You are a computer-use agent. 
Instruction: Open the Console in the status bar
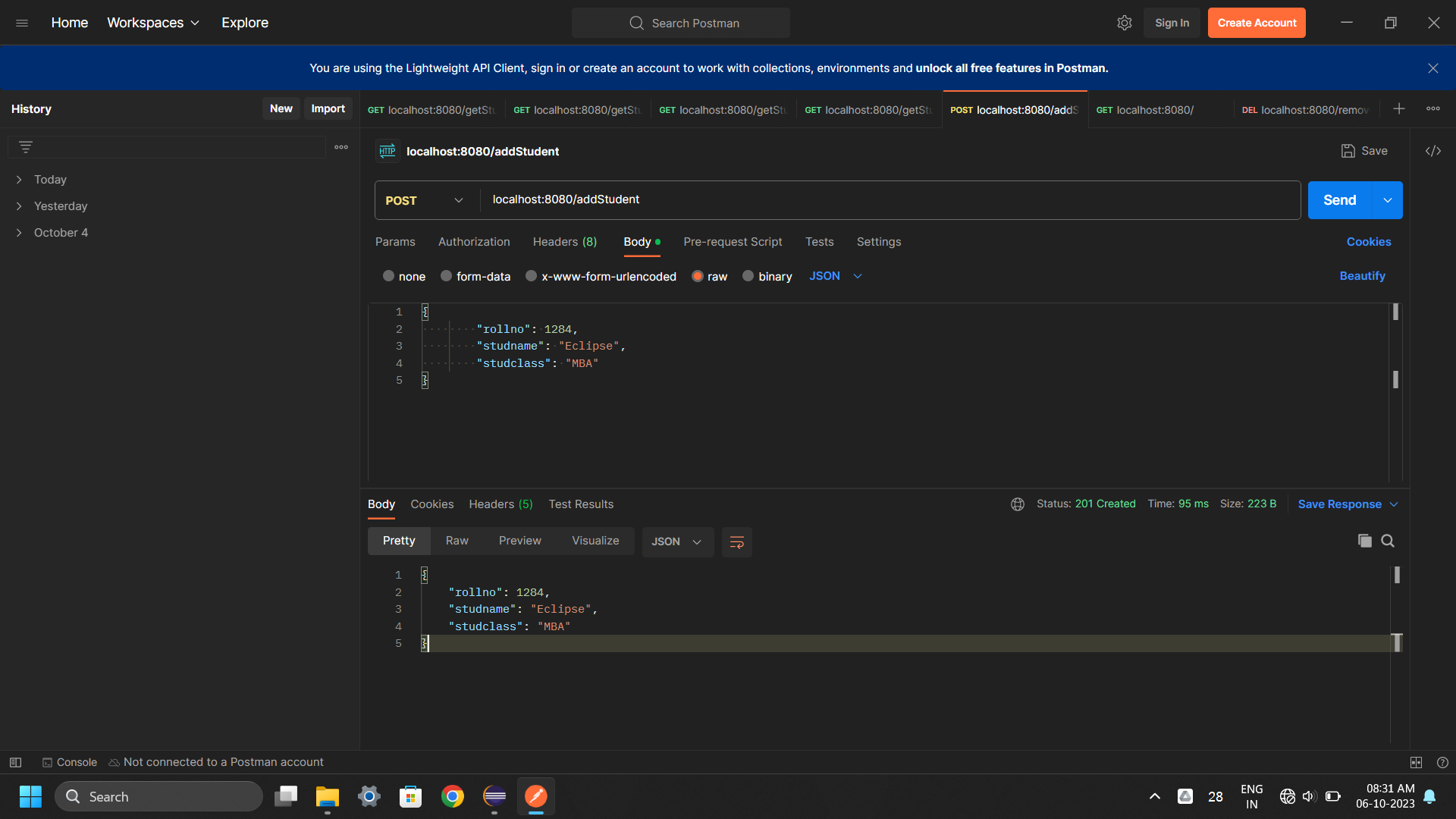coord(70,762)
